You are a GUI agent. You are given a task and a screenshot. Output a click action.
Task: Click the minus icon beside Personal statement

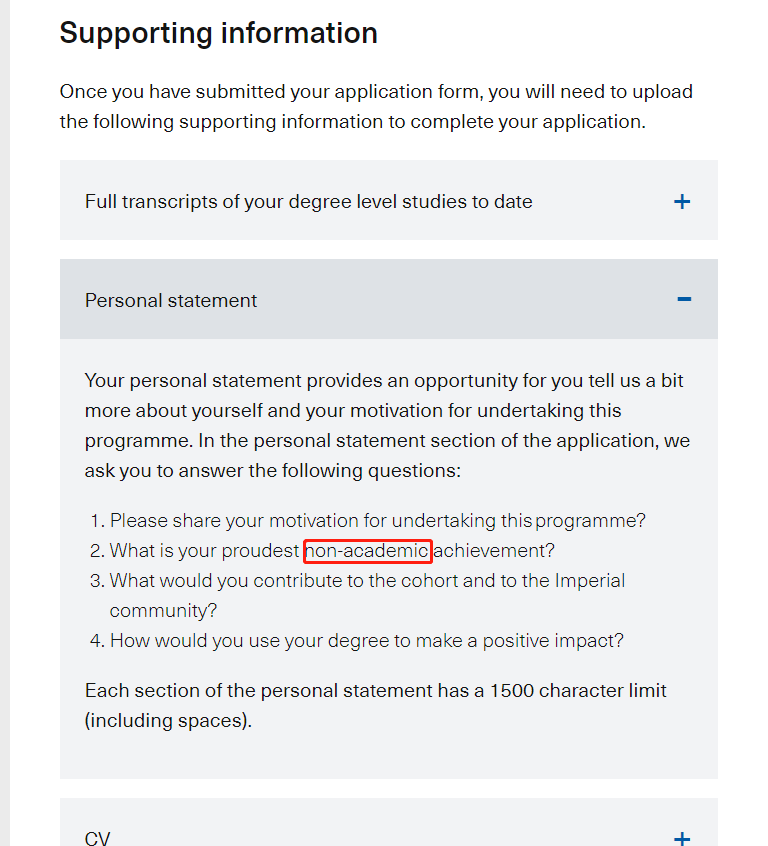coord(684,299)
